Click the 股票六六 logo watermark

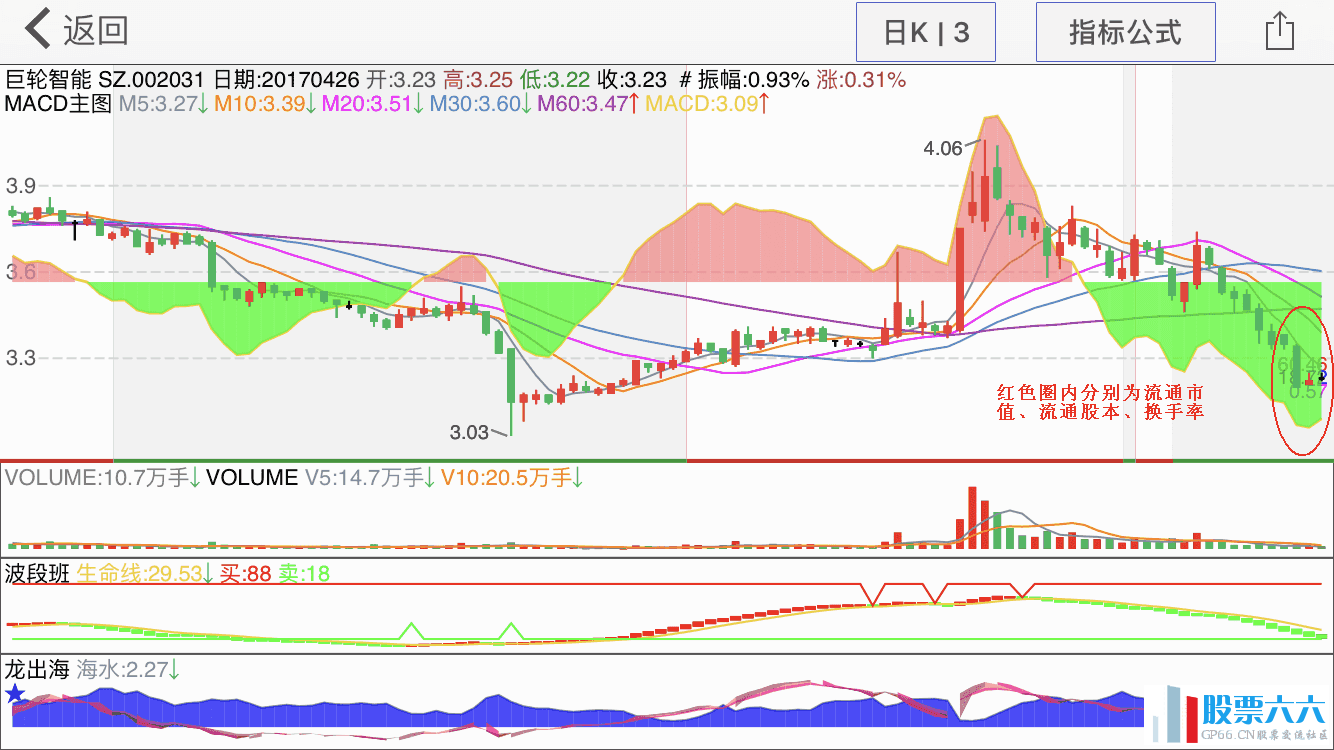click(1238, 716)
